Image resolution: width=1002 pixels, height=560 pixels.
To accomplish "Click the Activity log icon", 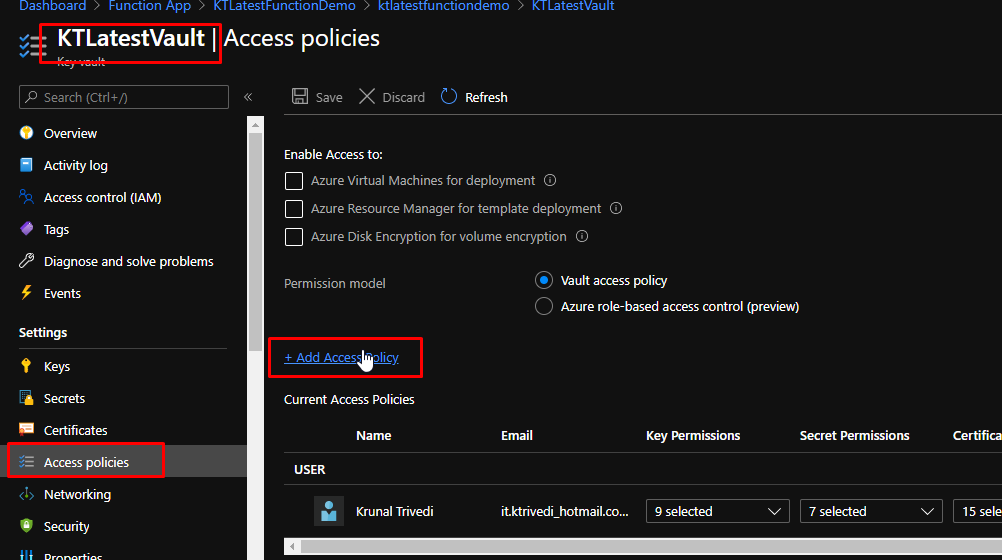I will tap(26, 165).
